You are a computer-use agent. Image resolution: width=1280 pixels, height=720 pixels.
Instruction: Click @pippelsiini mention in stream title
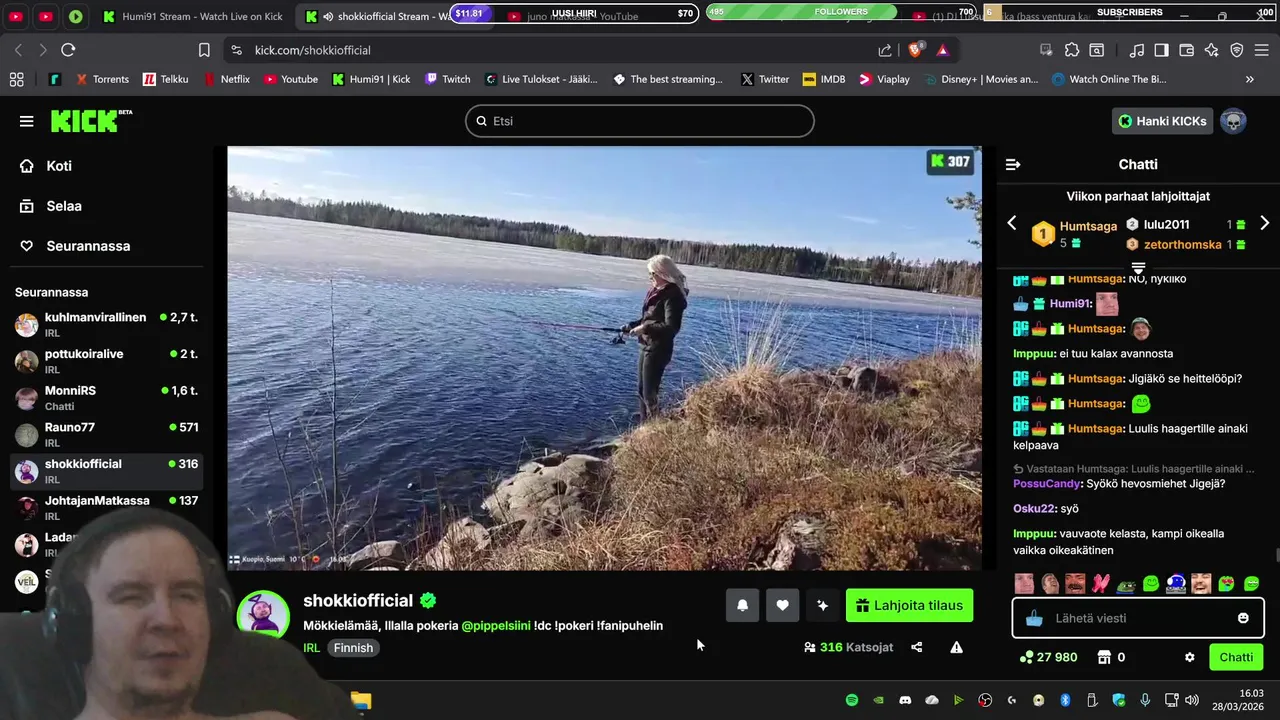coord(496,625)
